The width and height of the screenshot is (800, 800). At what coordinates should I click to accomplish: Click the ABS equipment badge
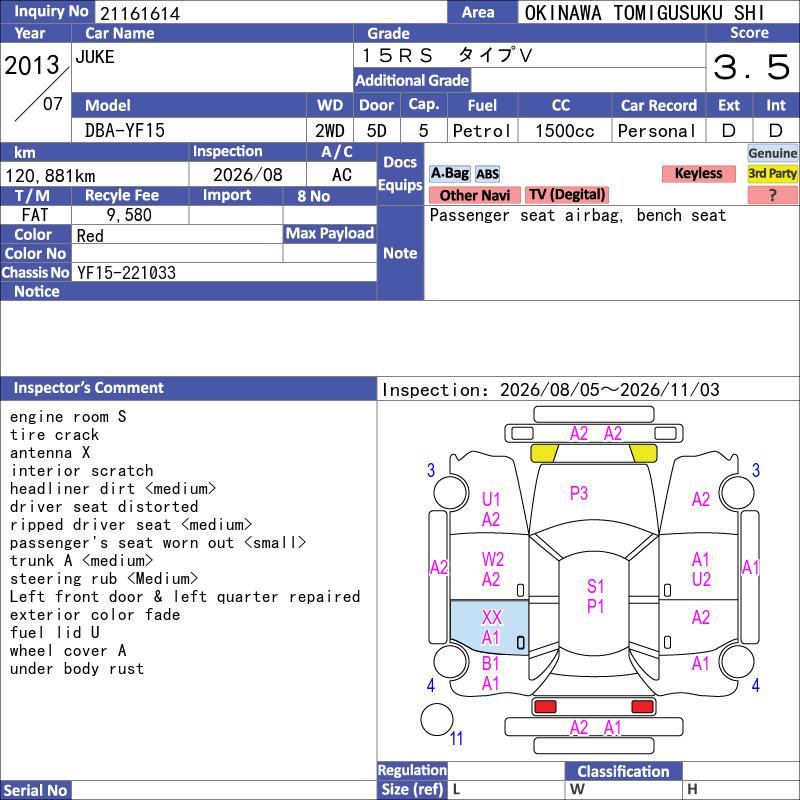point(487,174)
